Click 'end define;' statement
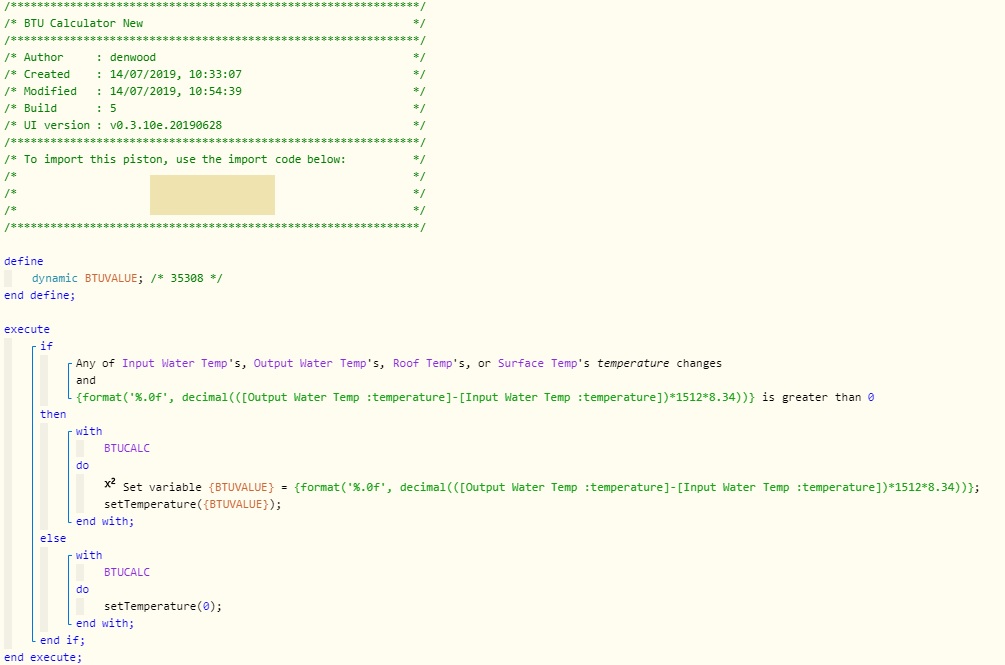This screenshot has height=665, width=1005. coord(40,295)
